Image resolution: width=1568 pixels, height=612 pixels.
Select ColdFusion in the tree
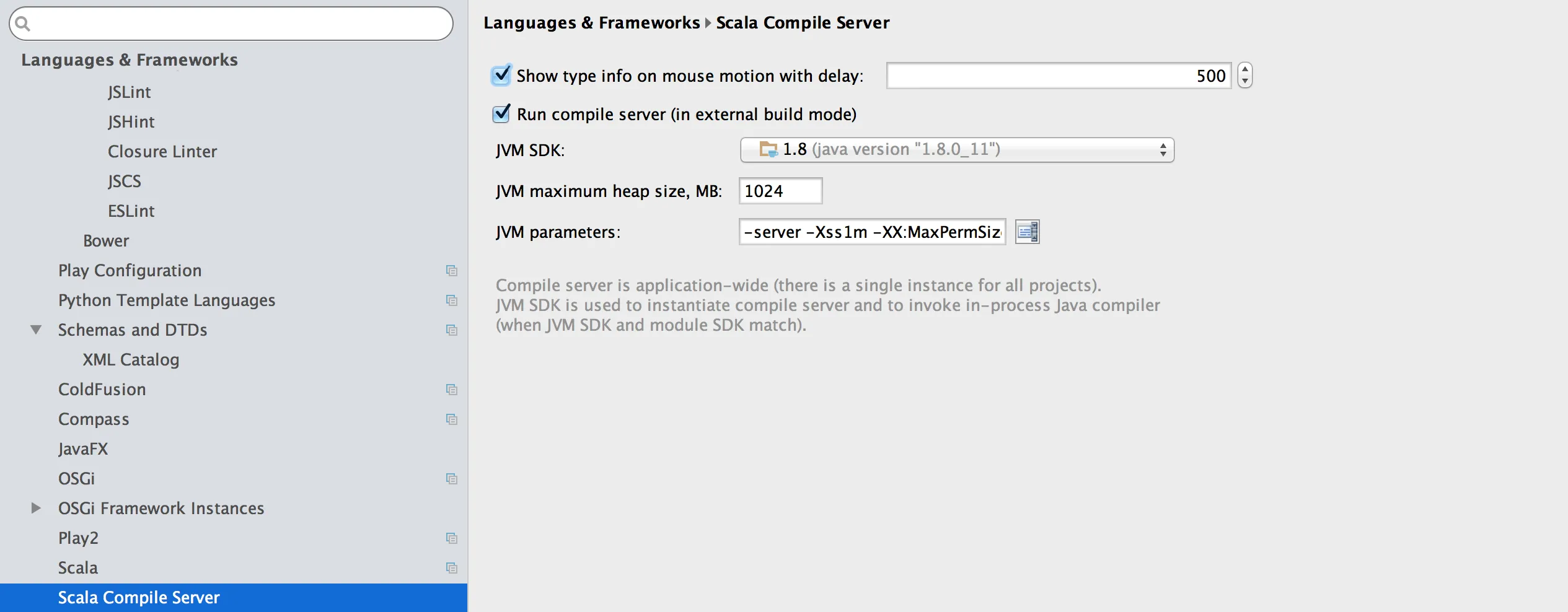coord(102,390)
